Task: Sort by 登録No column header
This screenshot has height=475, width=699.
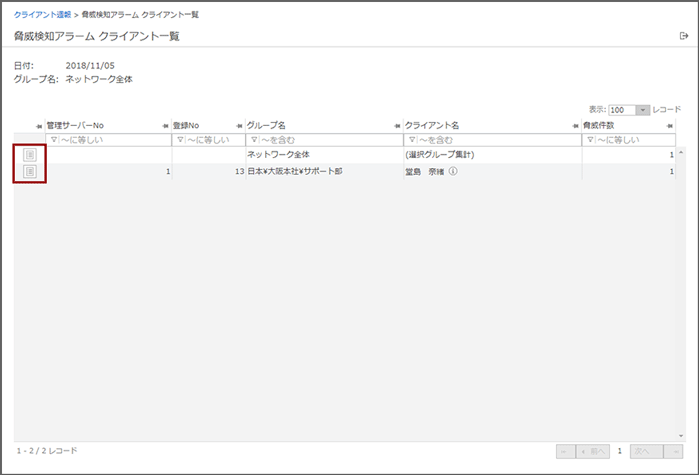Action: [186, 126]
